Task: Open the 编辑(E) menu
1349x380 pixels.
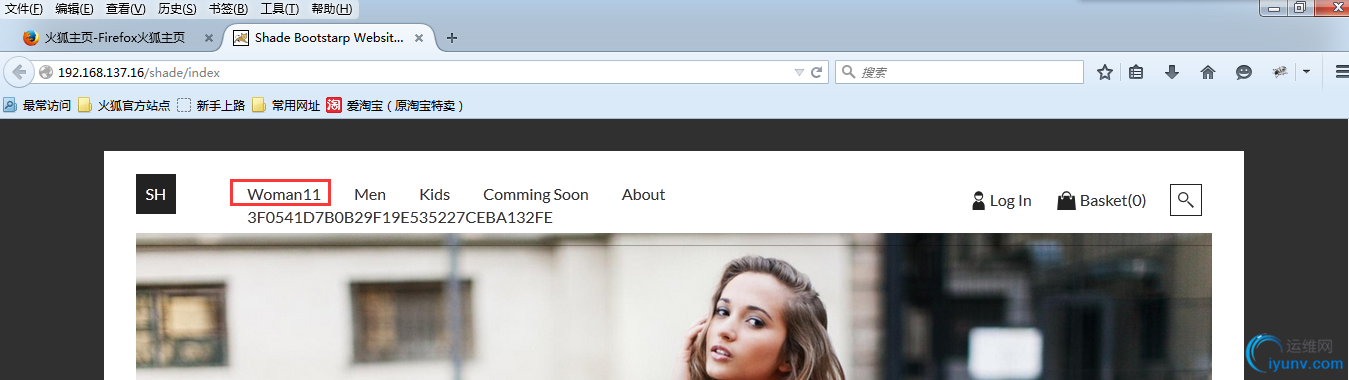Action: point(74,9)
